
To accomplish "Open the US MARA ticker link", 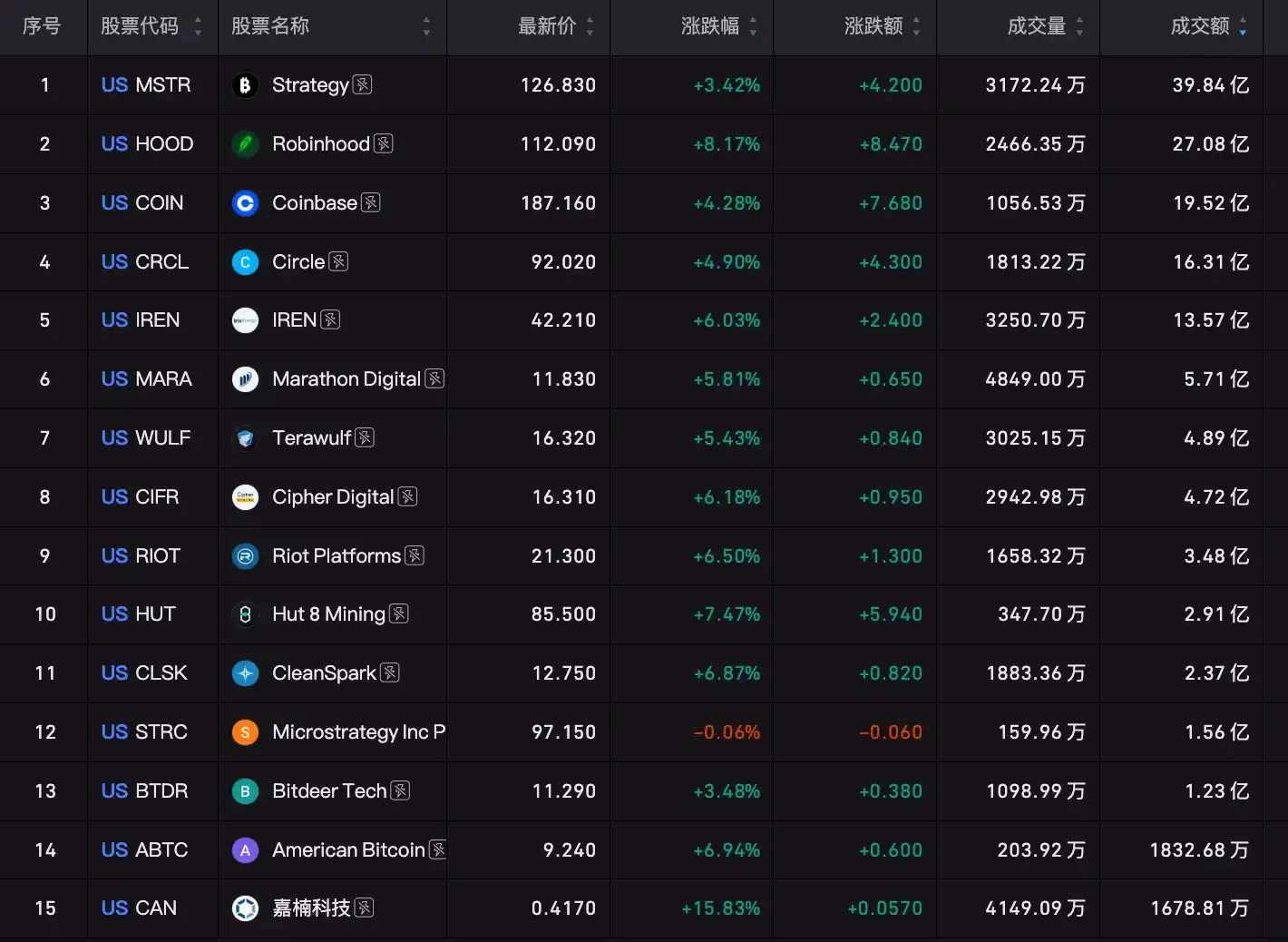I will point(147,379).
